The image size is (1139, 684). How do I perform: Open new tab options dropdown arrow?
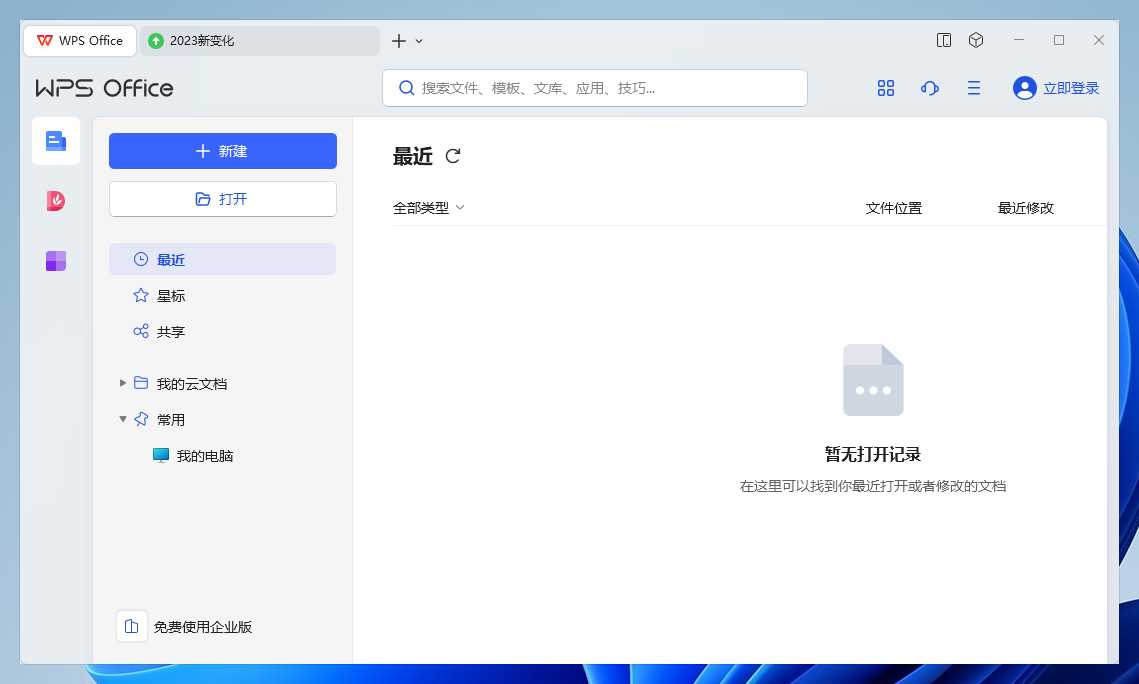(419, 41)
